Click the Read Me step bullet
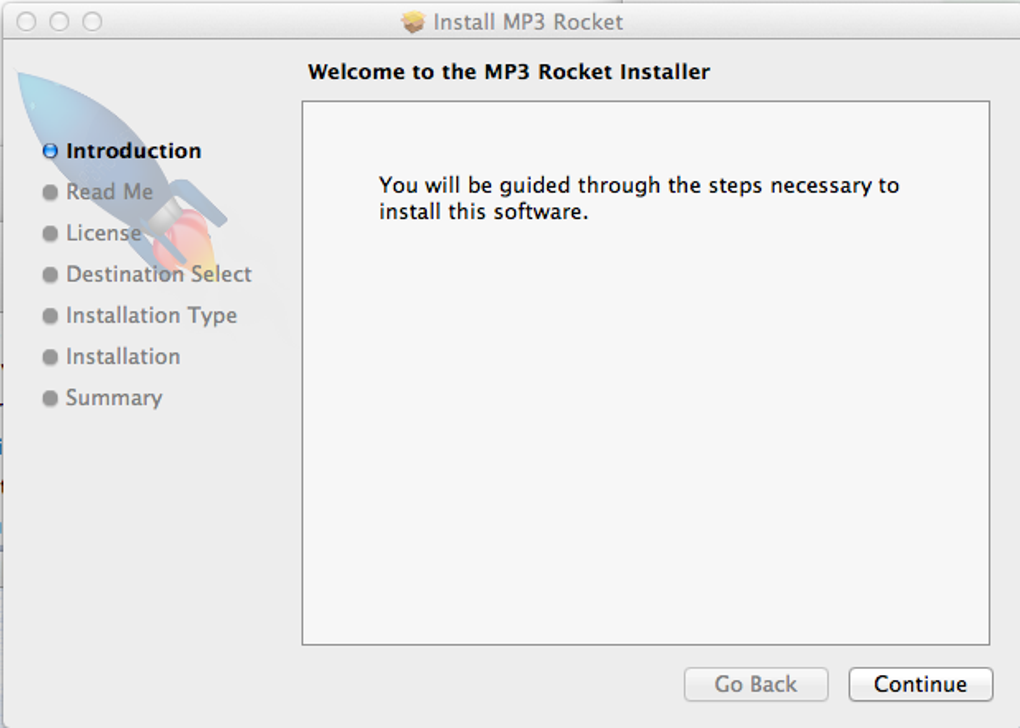This screenshot has width=1020, height=728. pos(50,193)
